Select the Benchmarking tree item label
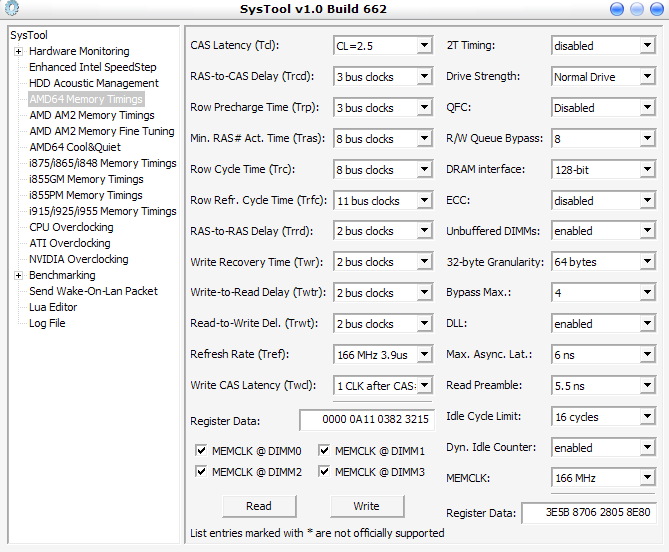669x552 pixels. (x=62, y=275)
